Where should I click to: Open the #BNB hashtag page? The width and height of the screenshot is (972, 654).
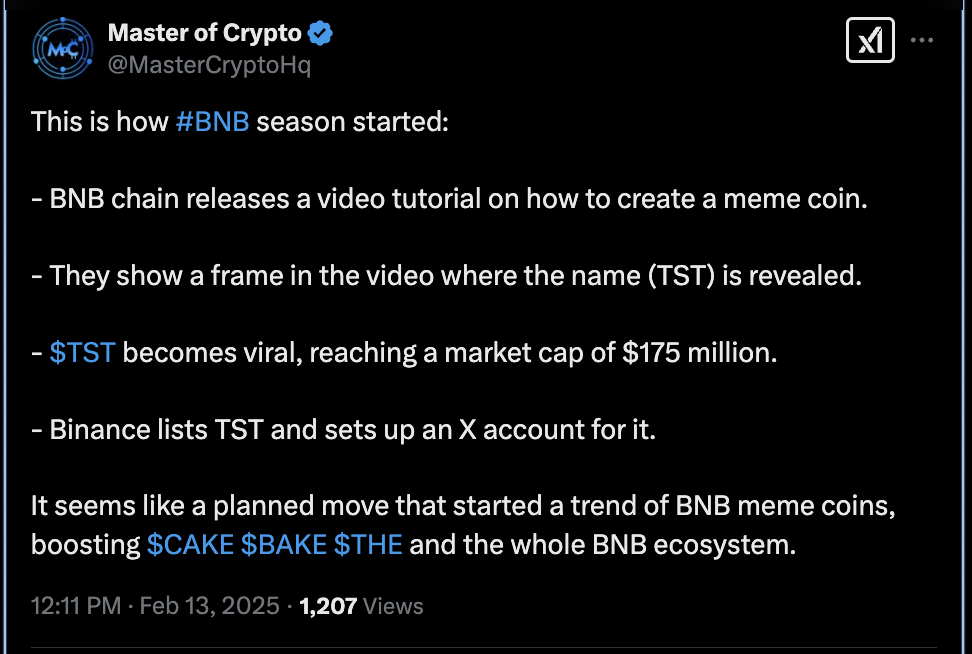(212, 121)
